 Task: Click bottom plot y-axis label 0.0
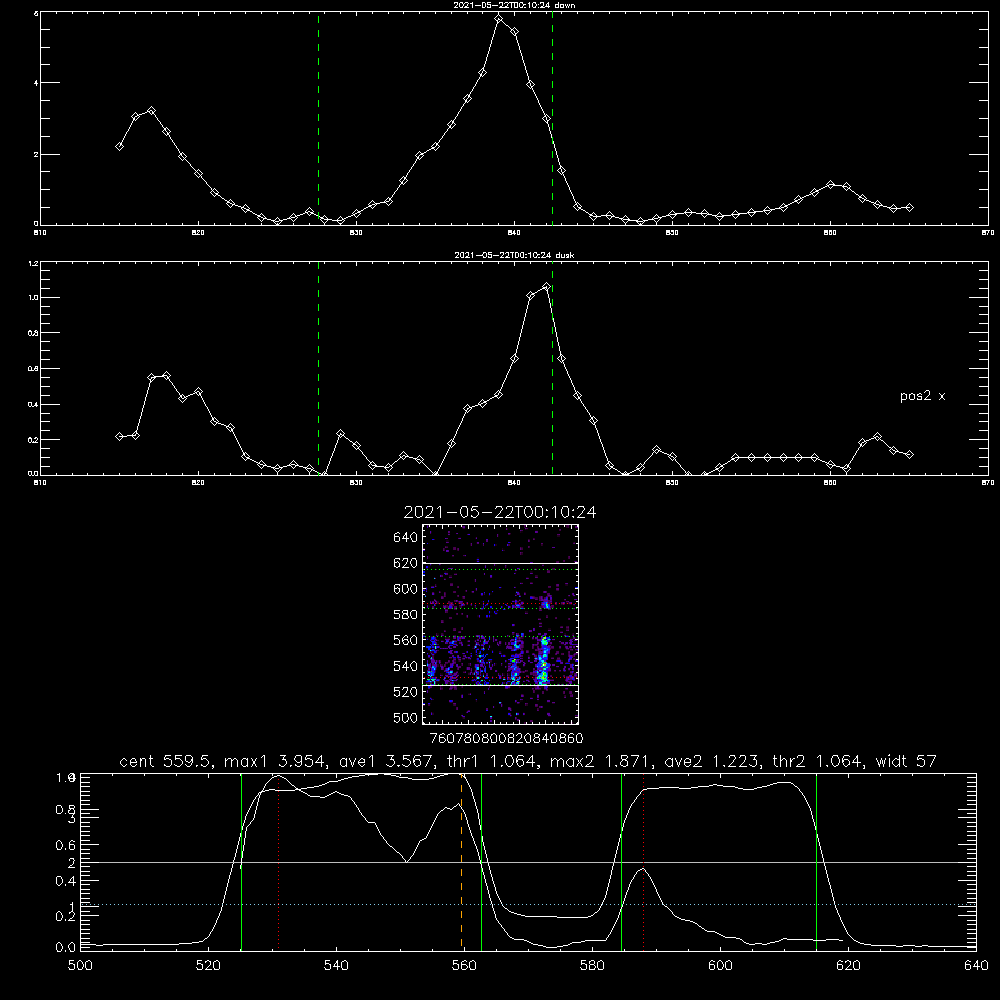[x=65, y=948]
